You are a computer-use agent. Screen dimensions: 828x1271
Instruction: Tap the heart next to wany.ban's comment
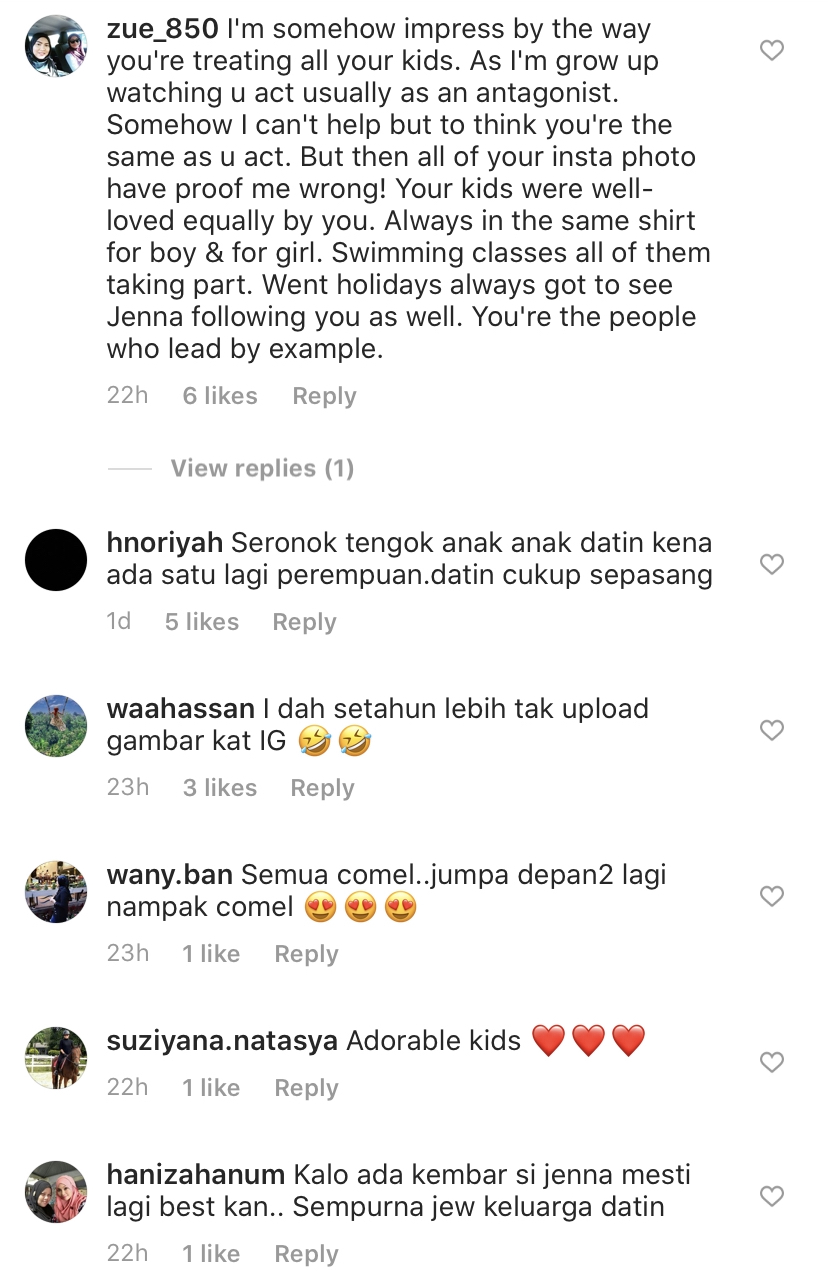772,896
